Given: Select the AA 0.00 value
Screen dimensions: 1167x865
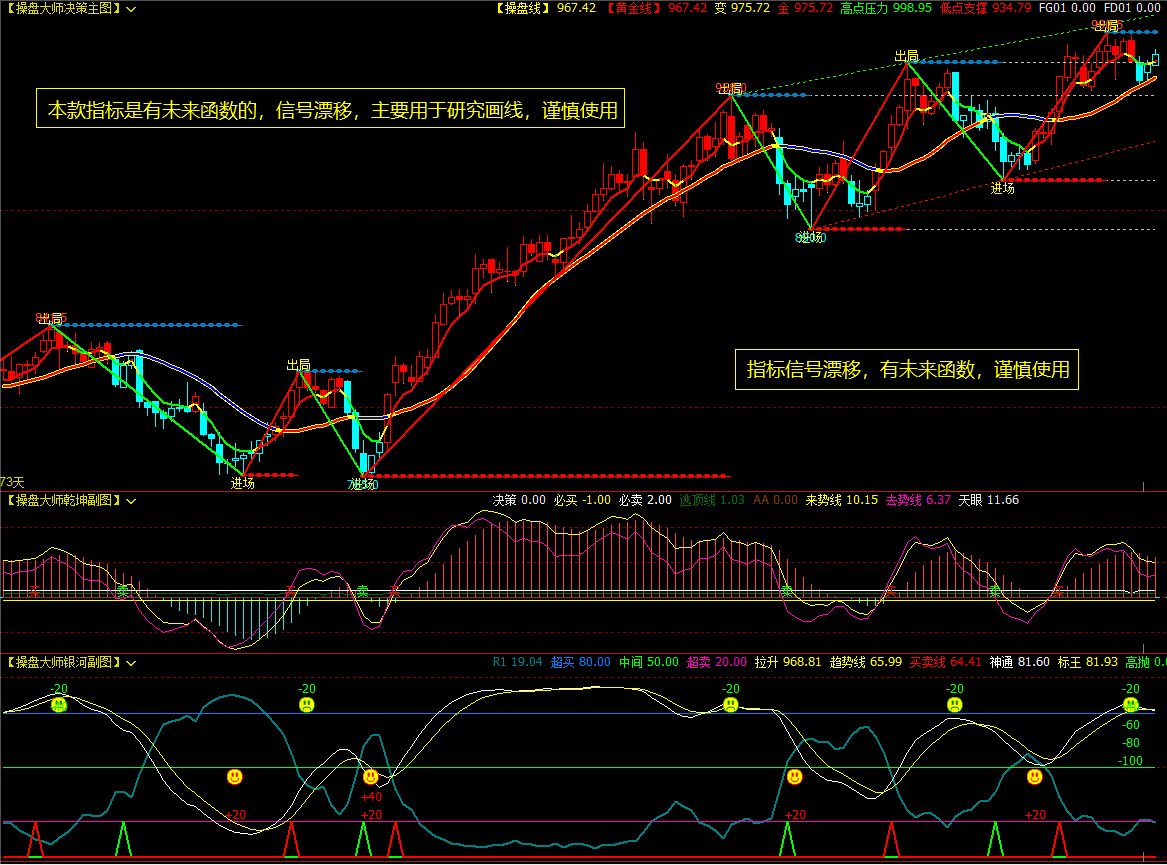Looking at the screenshot, I should (x=775, y=500).
